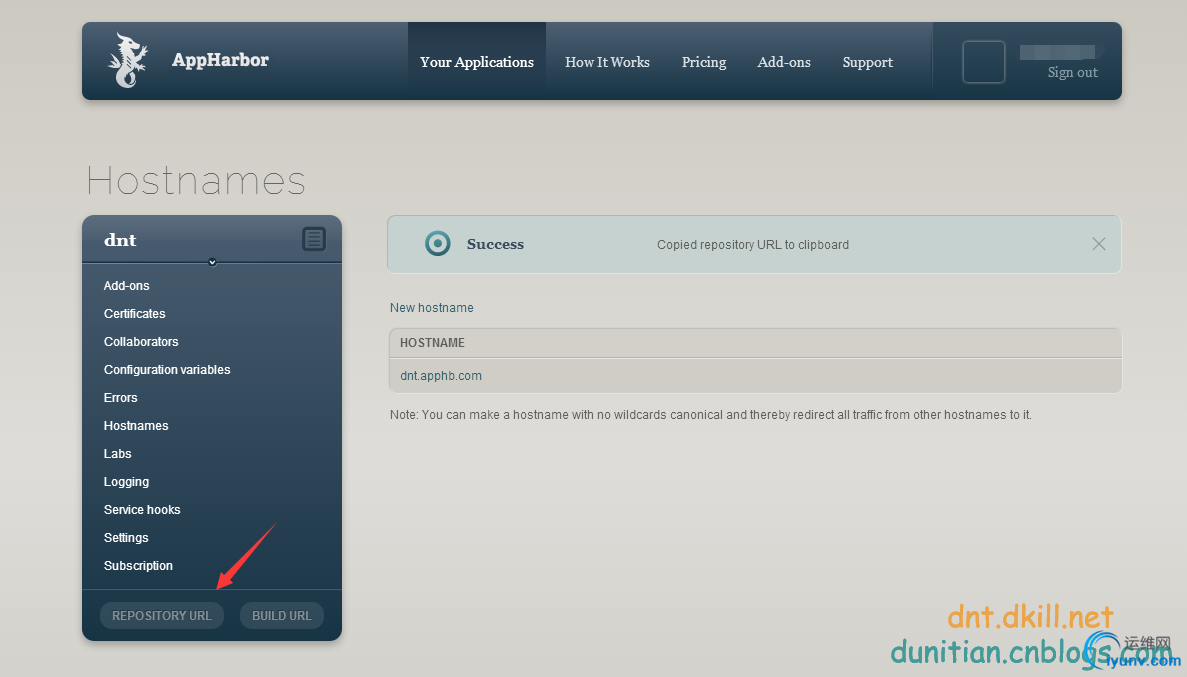This screenshot has width=1187, height=677.
Task: Click the HOSTNAME column header
Action: (432, 343)
